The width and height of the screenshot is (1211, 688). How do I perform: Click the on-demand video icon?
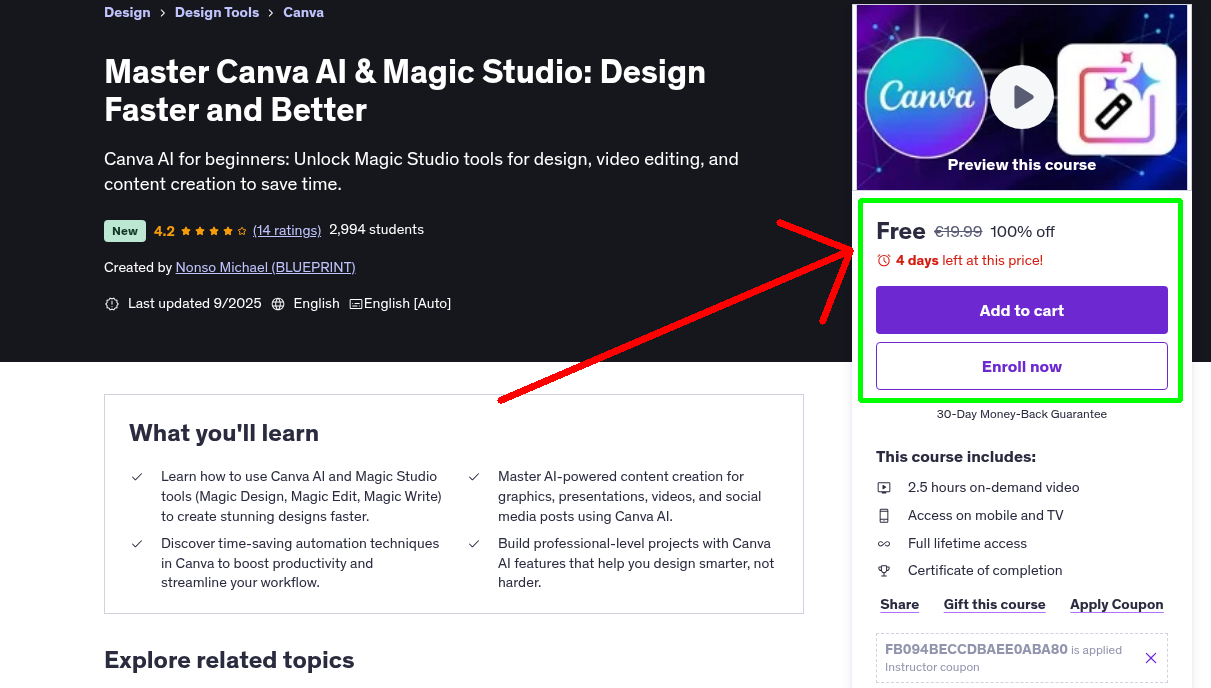pos(884,488)
